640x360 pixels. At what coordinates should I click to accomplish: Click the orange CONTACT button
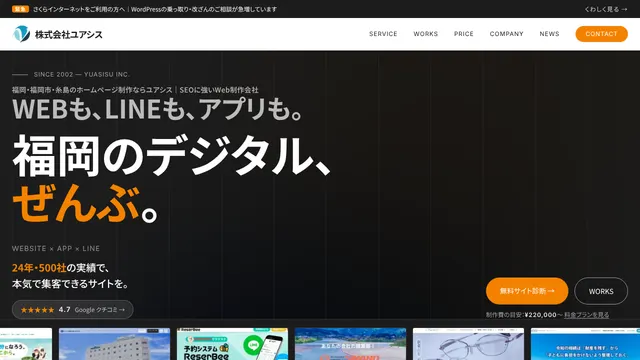point(601,34)
